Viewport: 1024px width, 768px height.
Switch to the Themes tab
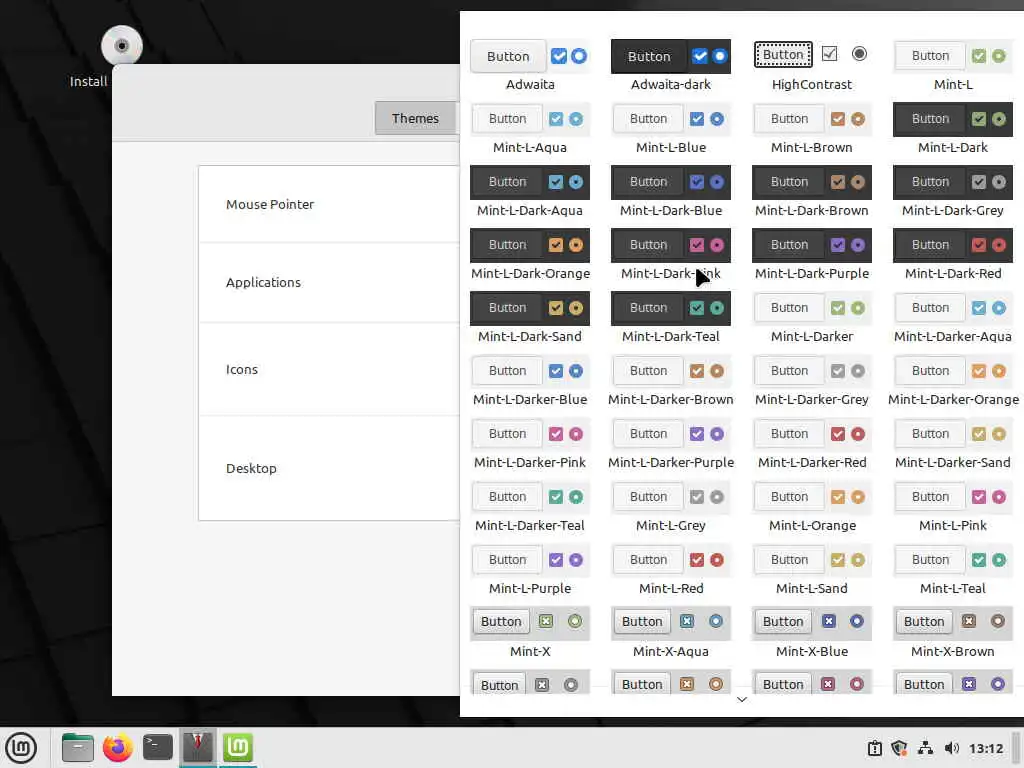[415, 118]
